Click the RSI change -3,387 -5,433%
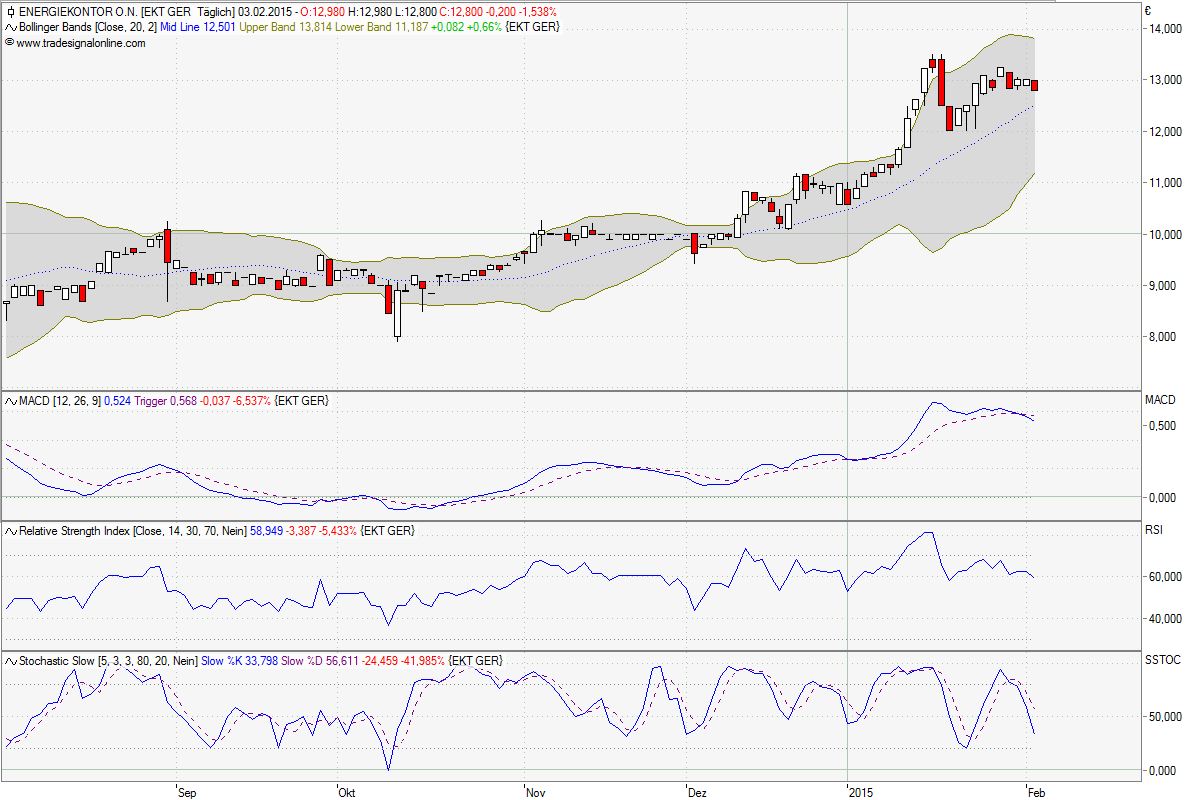1200x800 pixels. click(321, 531)
